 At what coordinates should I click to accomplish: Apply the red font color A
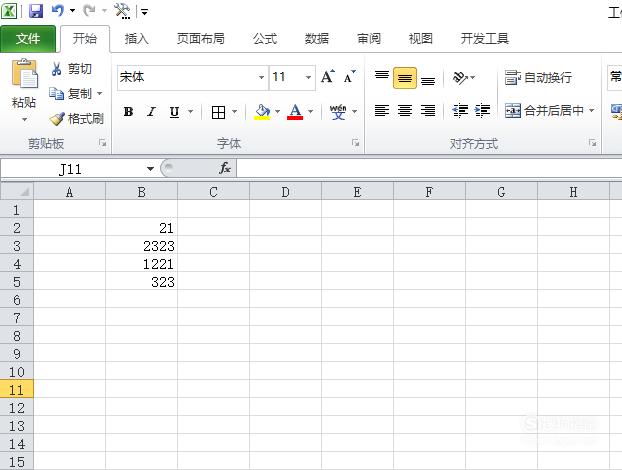[295, 112]
